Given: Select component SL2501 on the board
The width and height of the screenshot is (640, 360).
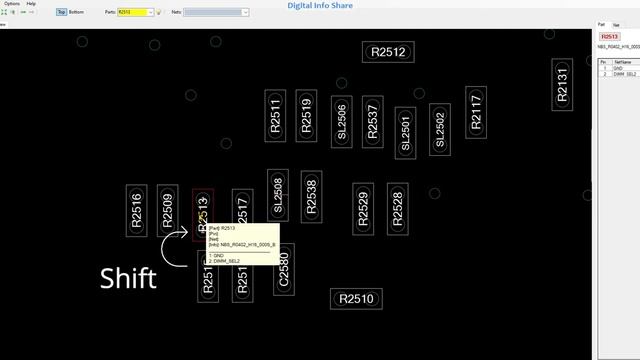Looking at the screenshot, I should (405, 133).
